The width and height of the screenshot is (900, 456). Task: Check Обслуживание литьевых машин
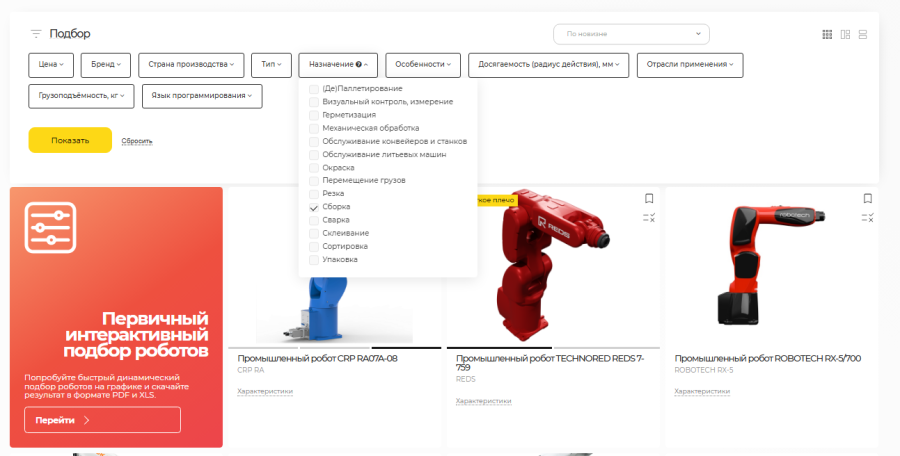click(x=314, y=155)
